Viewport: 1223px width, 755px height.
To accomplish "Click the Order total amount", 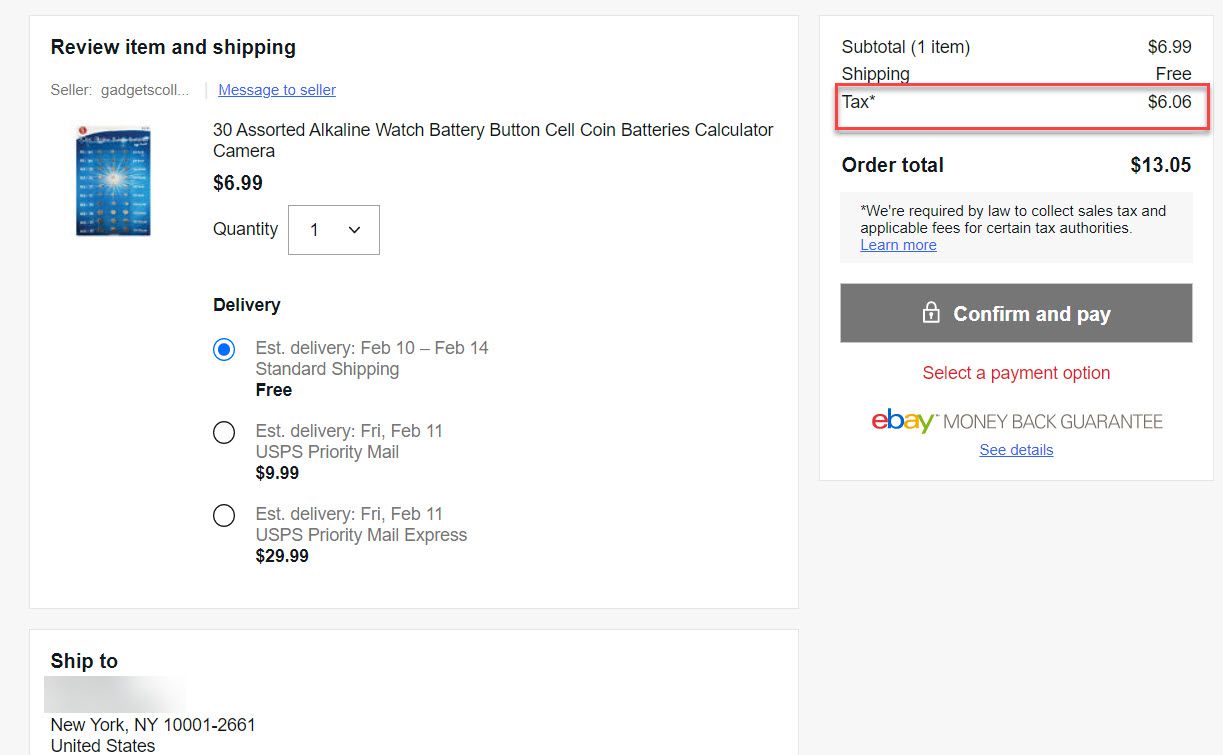I will [x=1160, y=165].
